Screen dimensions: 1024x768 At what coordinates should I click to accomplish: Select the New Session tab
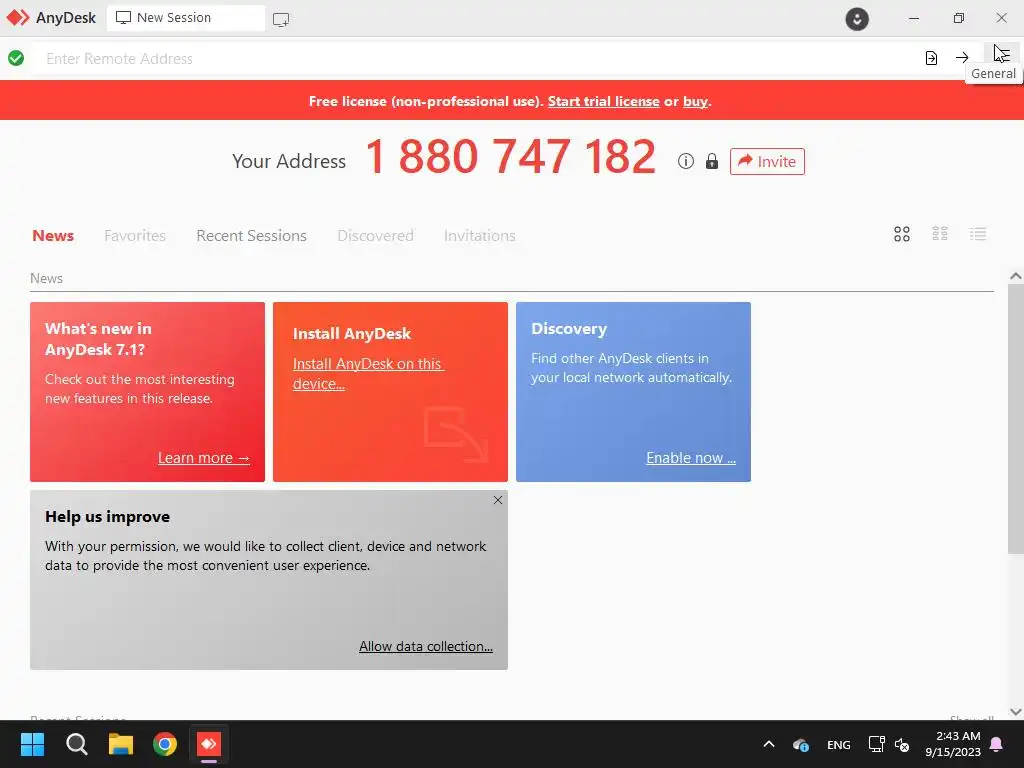pyautogui.click(x=186, y=18)
